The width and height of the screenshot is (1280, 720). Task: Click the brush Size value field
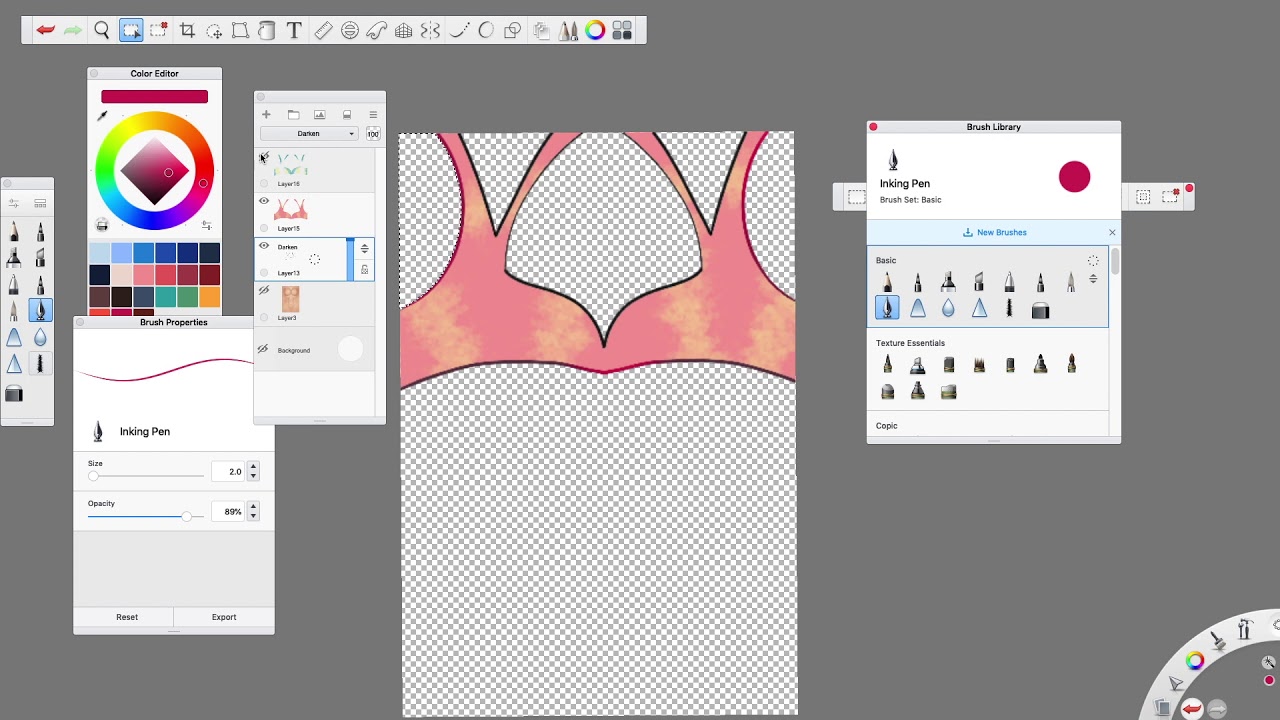[x=229, y=471]
